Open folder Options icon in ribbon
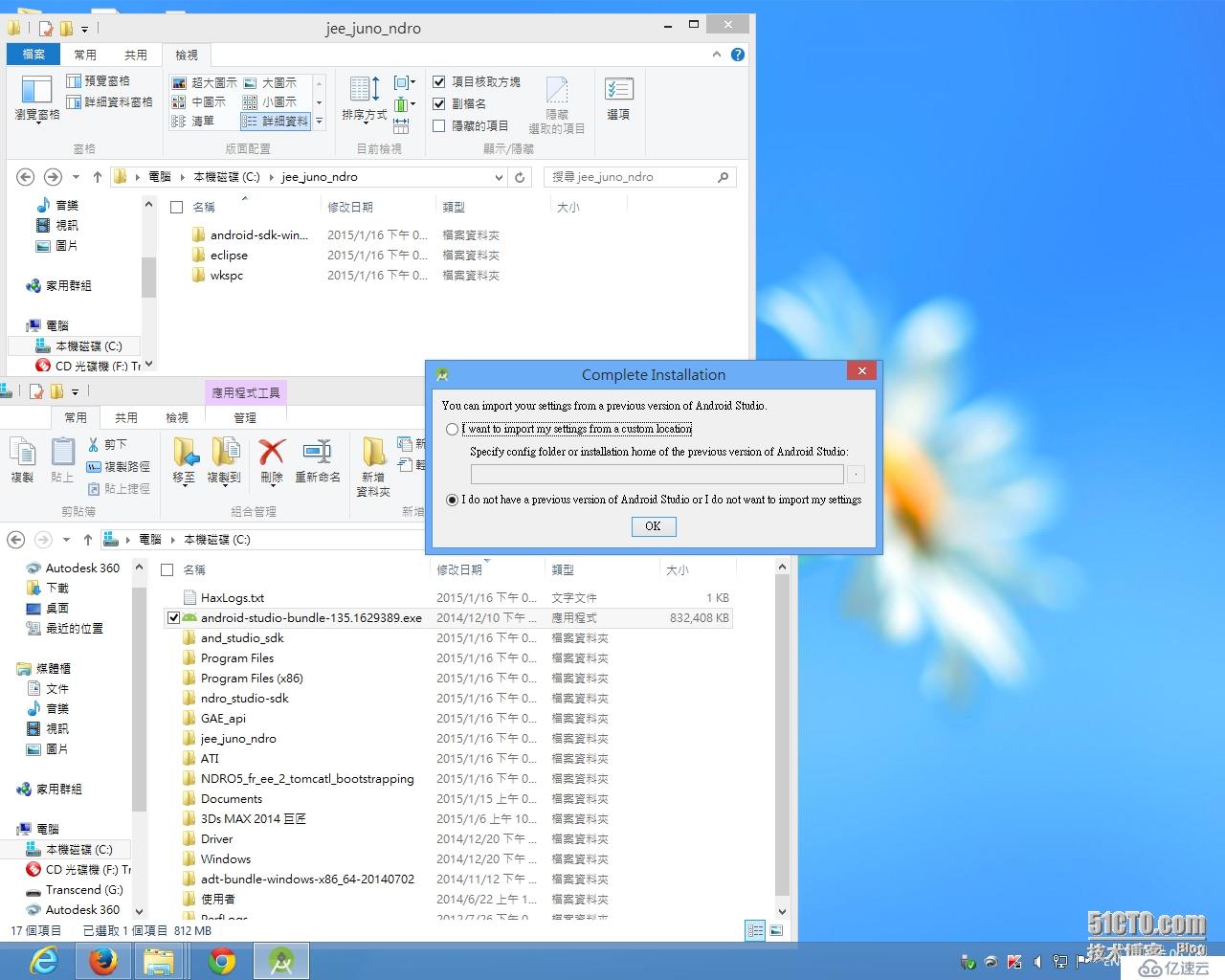 coord(618,90)
